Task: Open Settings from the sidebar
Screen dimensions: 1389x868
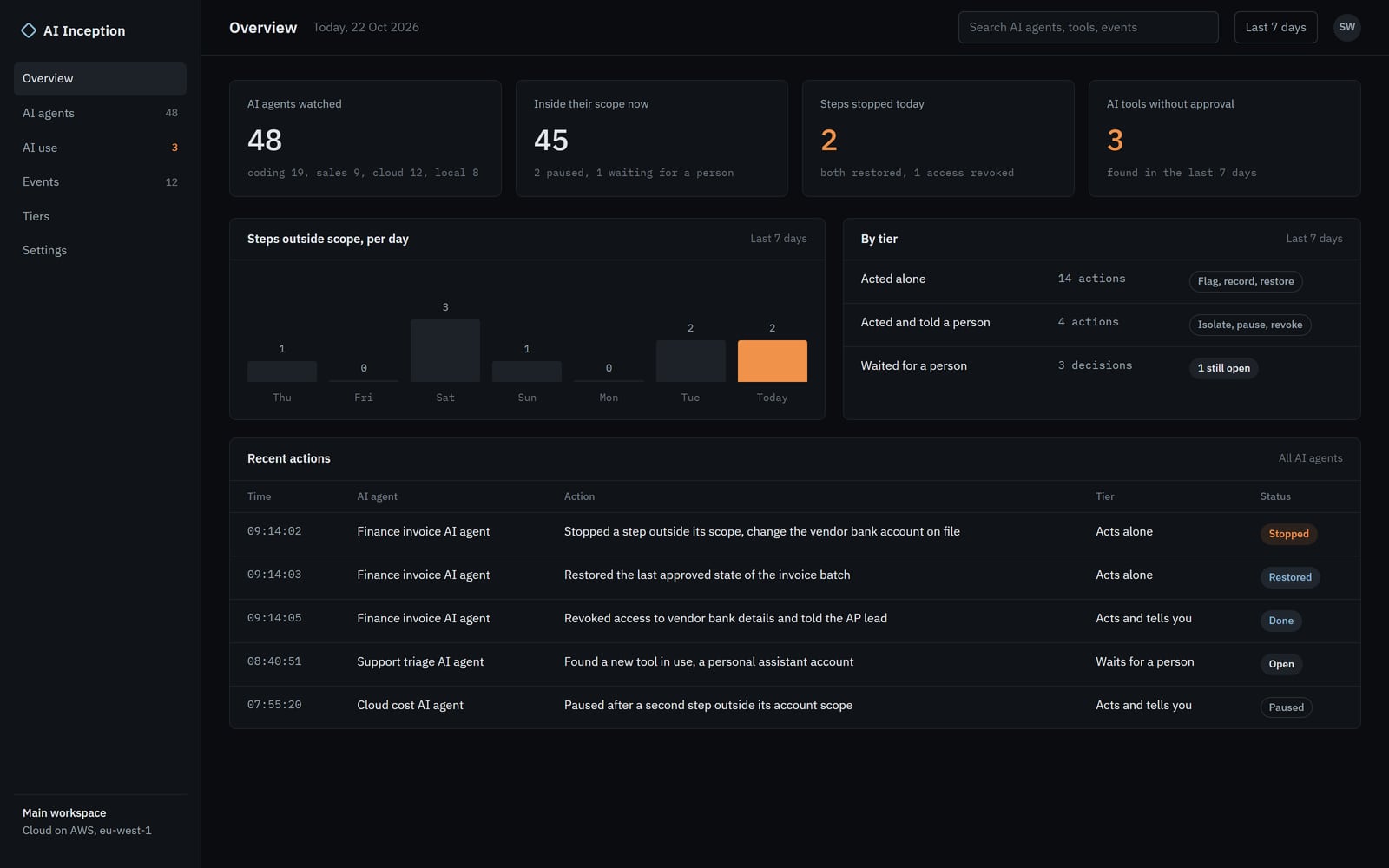Action: [x=100, y=250]
